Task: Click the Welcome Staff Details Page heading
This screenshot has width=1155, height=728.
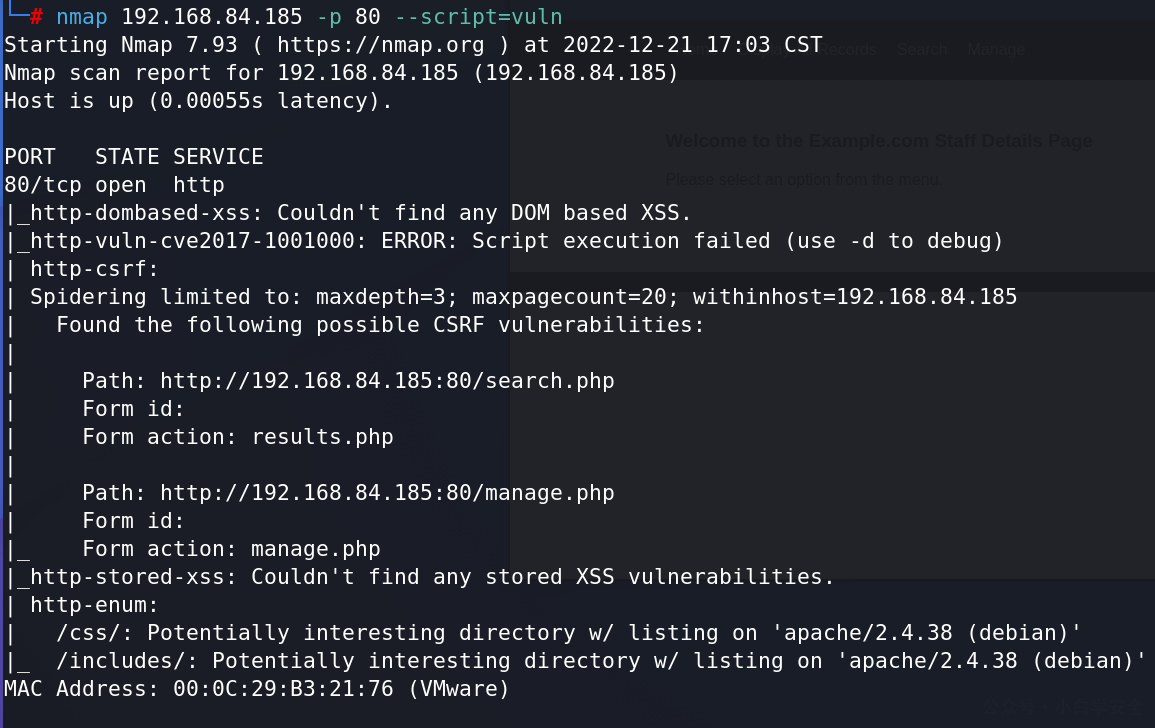Action: tap(879, 141)
